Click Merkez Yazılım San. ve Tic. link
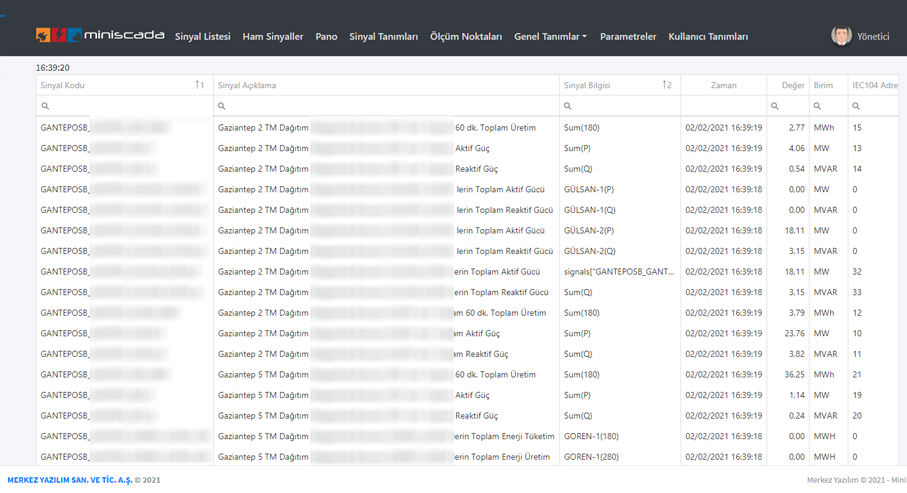Image resolution: width=907 pixels, height=493 pixels. click(70, 480)
